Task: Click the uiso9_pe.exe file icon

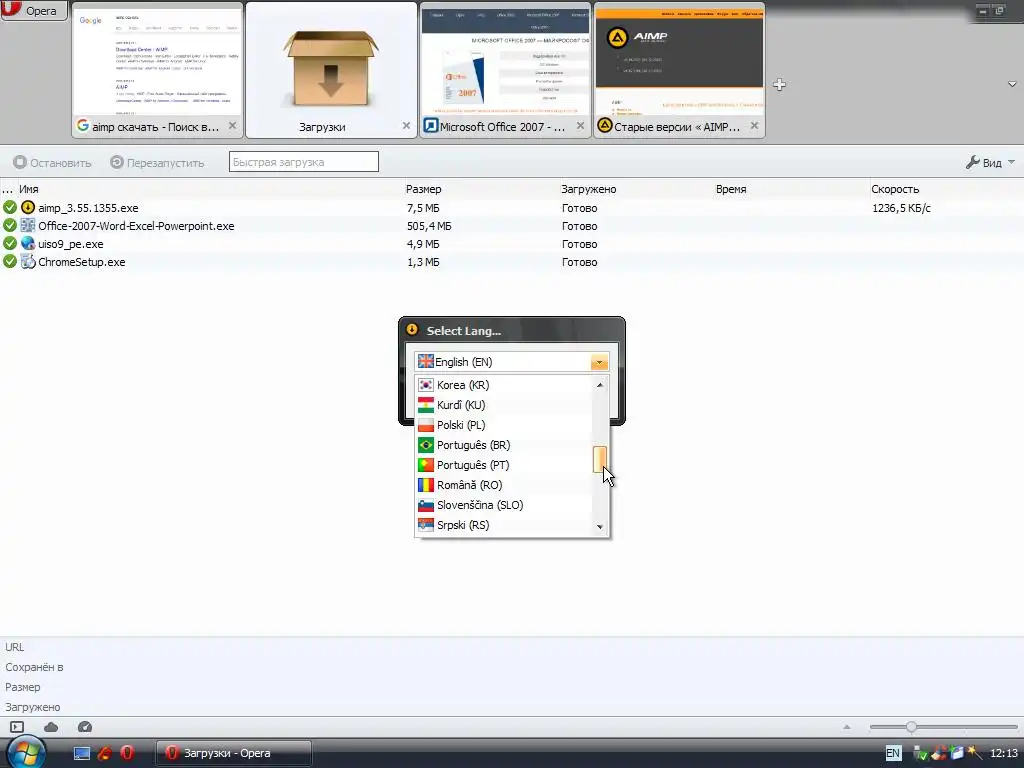Action: pos(27,244)
